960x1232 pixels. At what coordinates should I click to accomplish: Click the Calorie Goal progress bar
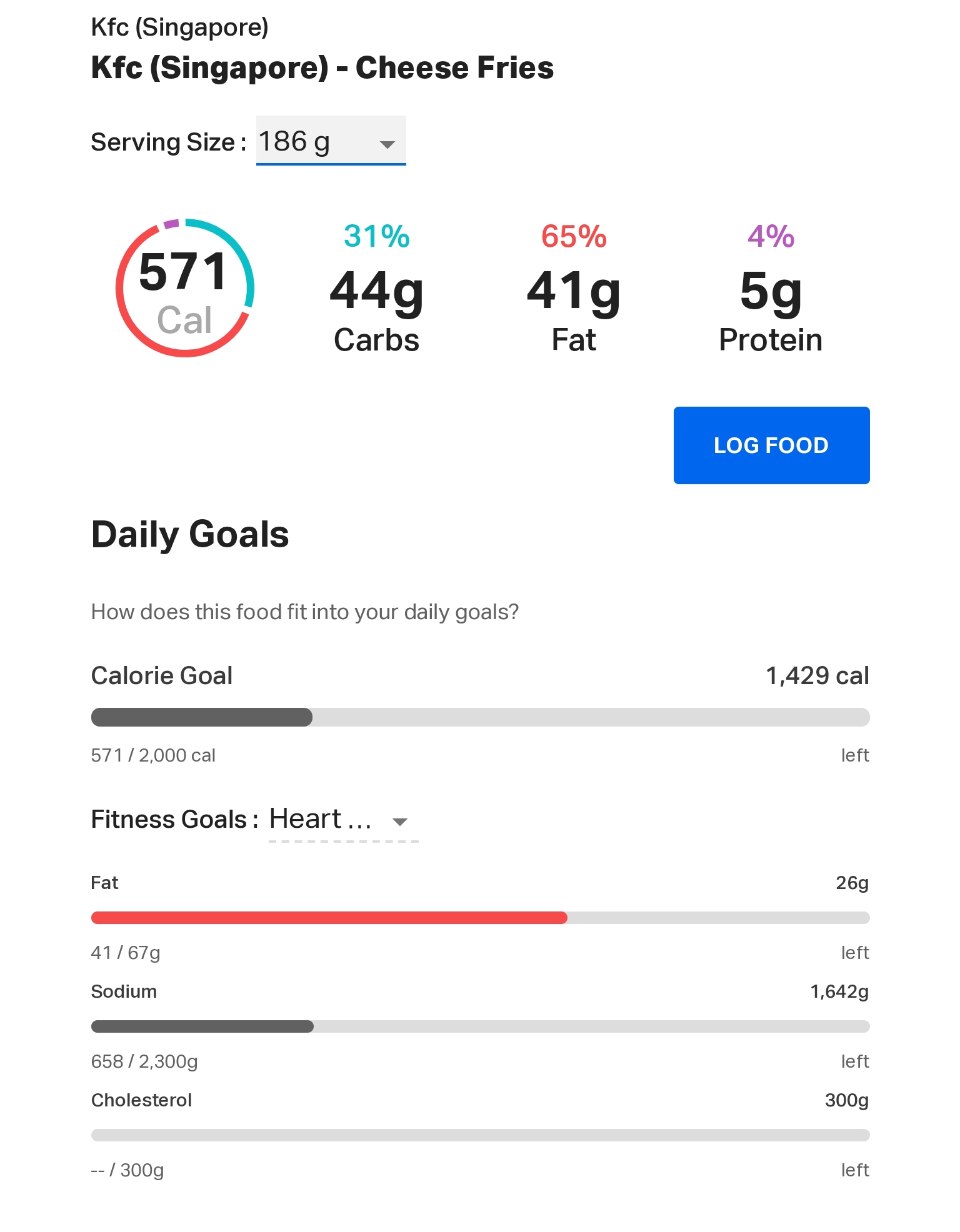481,717
